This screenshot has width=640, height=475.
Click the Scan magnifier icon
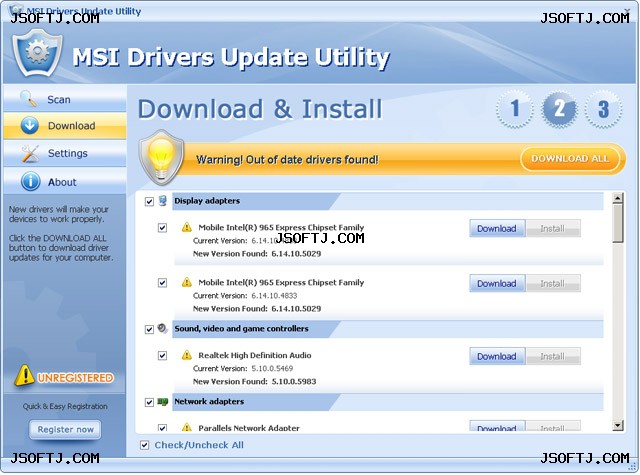pyautogui.click(x=29, y=99)
